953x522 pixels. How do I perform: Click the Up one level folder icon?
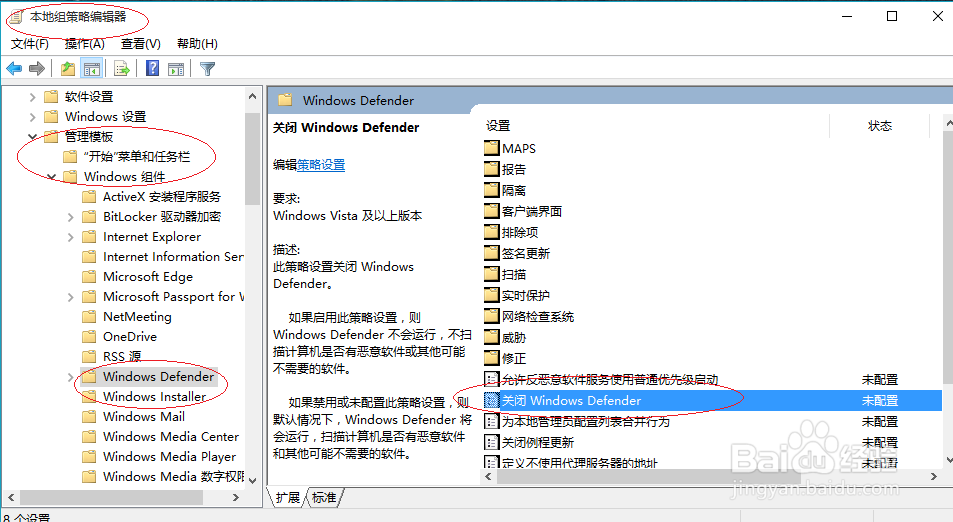(68, 69)
